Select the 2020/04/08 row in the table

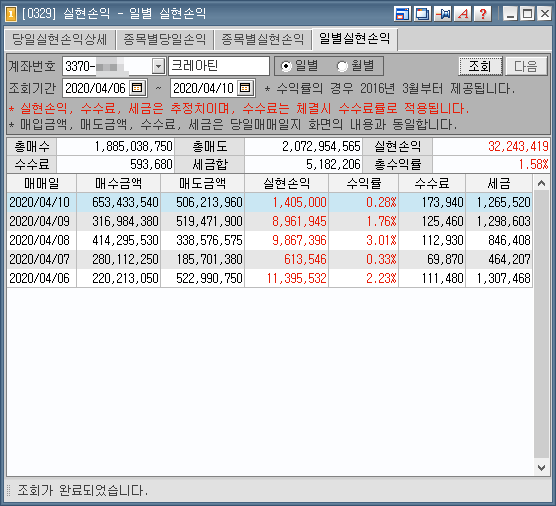(269, 240)
